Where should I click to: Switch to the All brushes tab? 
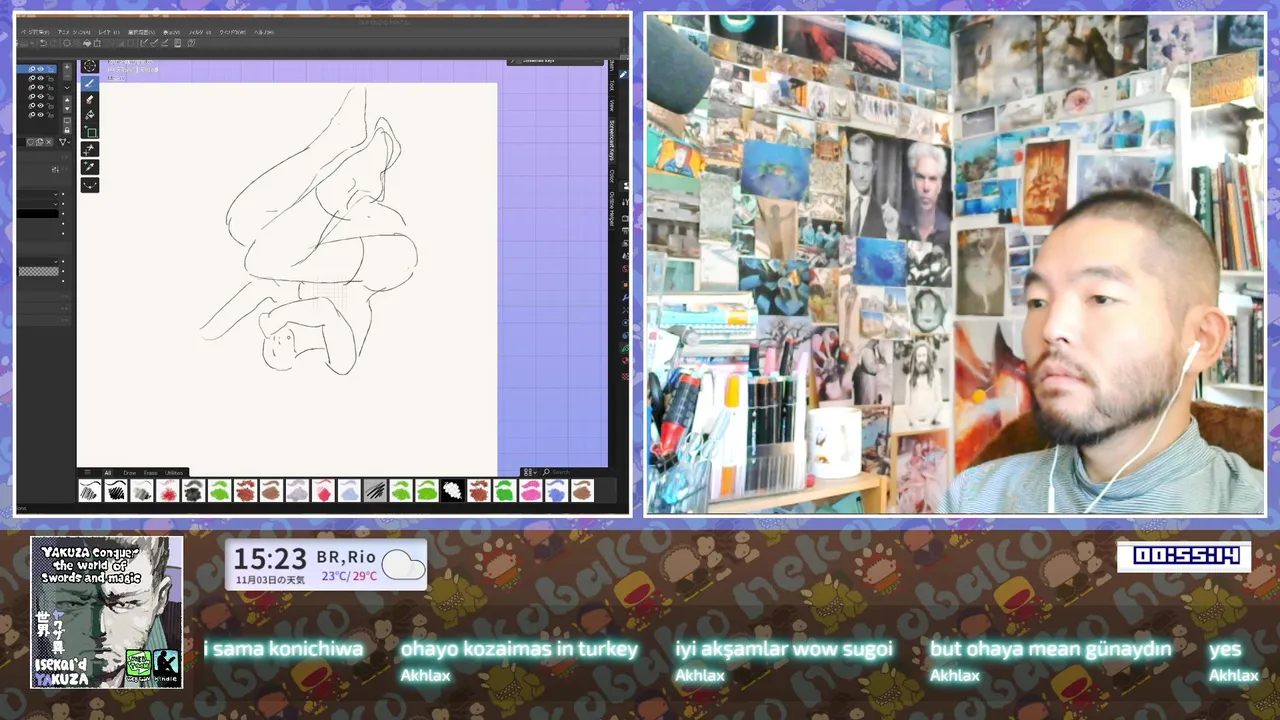(108, 472)
